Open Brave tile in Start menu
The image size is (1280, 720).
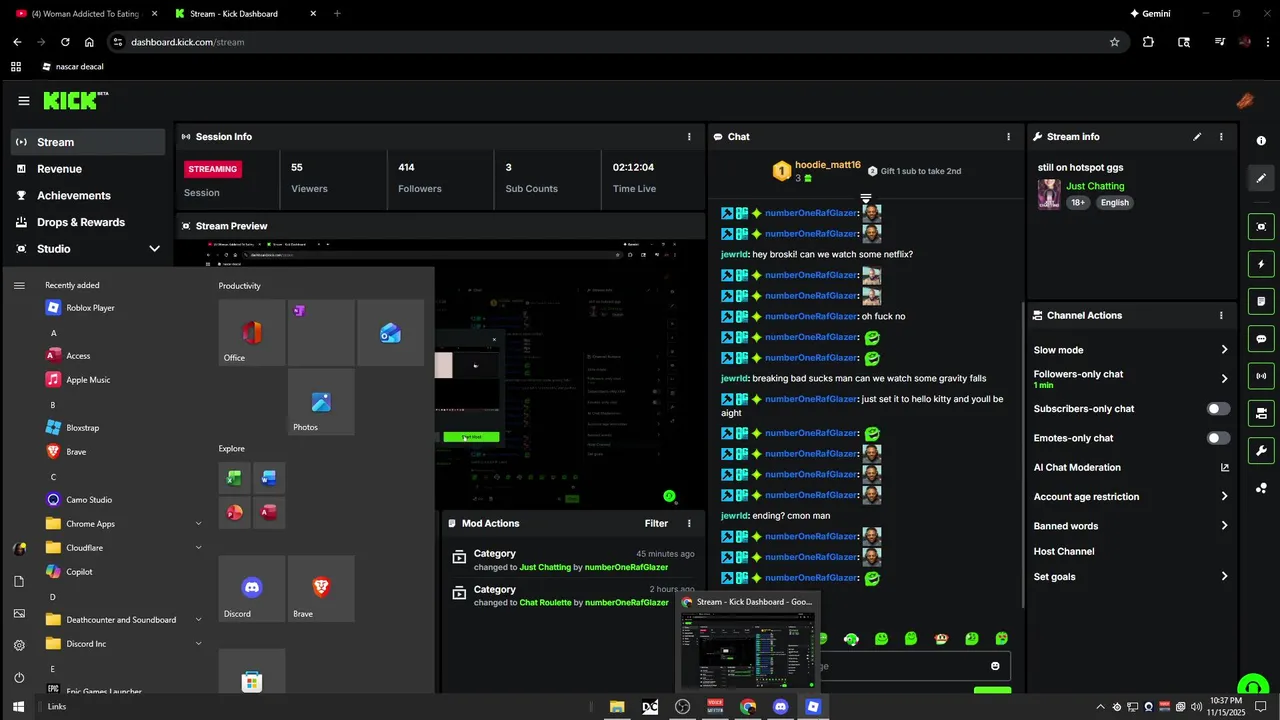pyautogui.click(x=321, y=589)
